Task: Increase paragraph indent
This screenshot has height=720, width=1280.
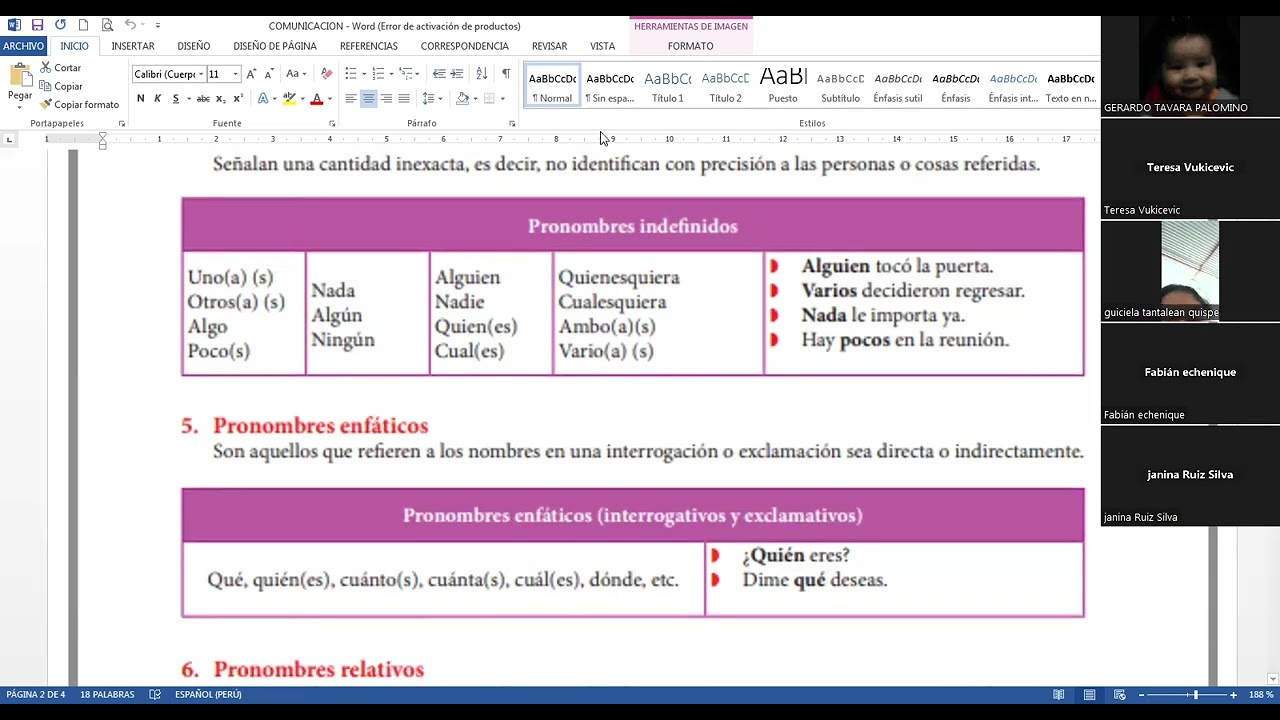Action: pyautogui.click(x=457, y=74)
